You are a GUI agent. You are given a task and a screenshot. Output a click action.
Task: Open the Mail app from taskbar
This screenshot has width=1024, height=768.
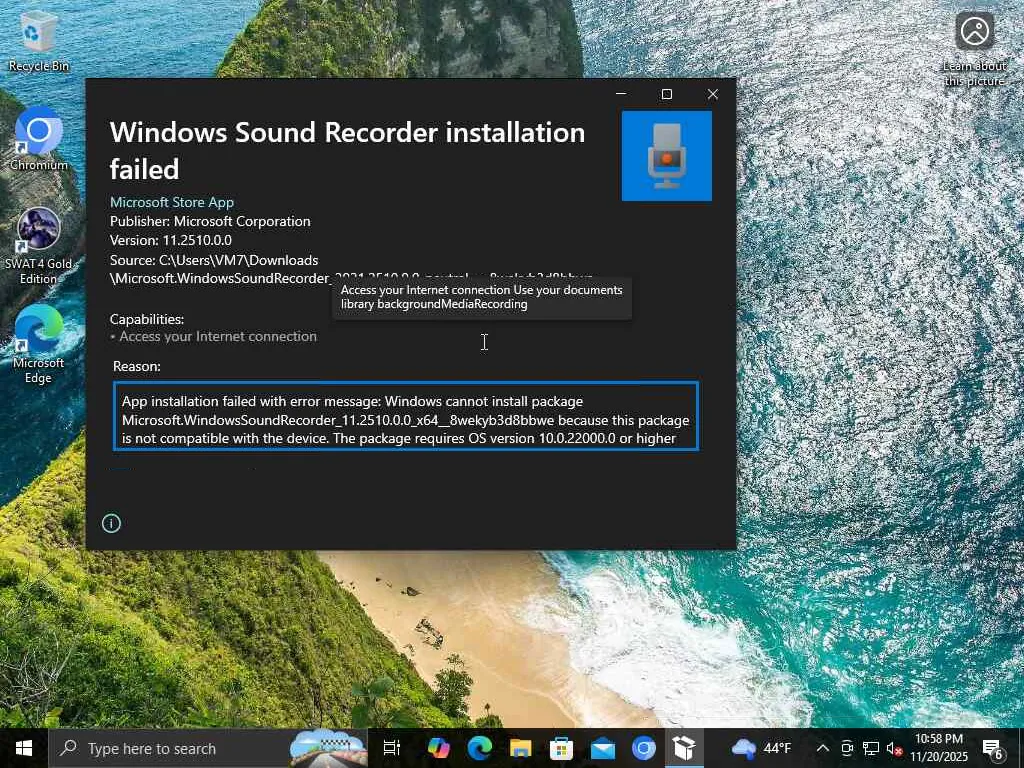(602, 748)
